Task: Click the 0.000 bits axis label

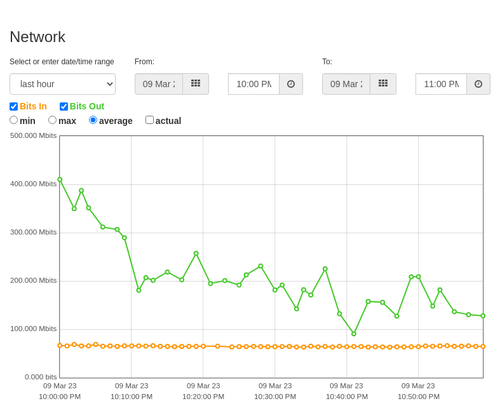Action: coord(41,377)
